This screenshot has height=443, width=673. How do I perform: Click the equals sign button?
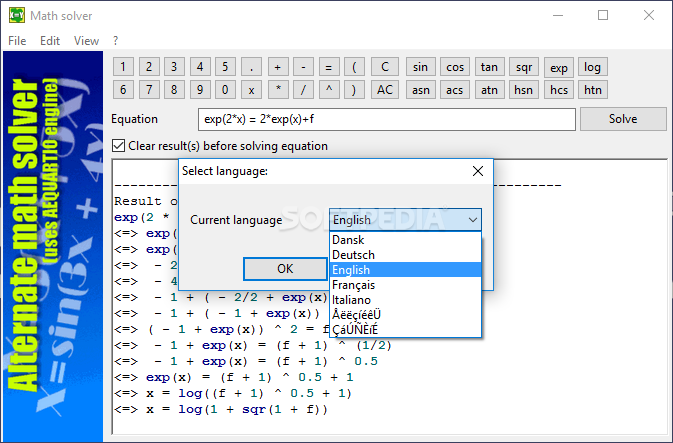click(x=329, y=67)
